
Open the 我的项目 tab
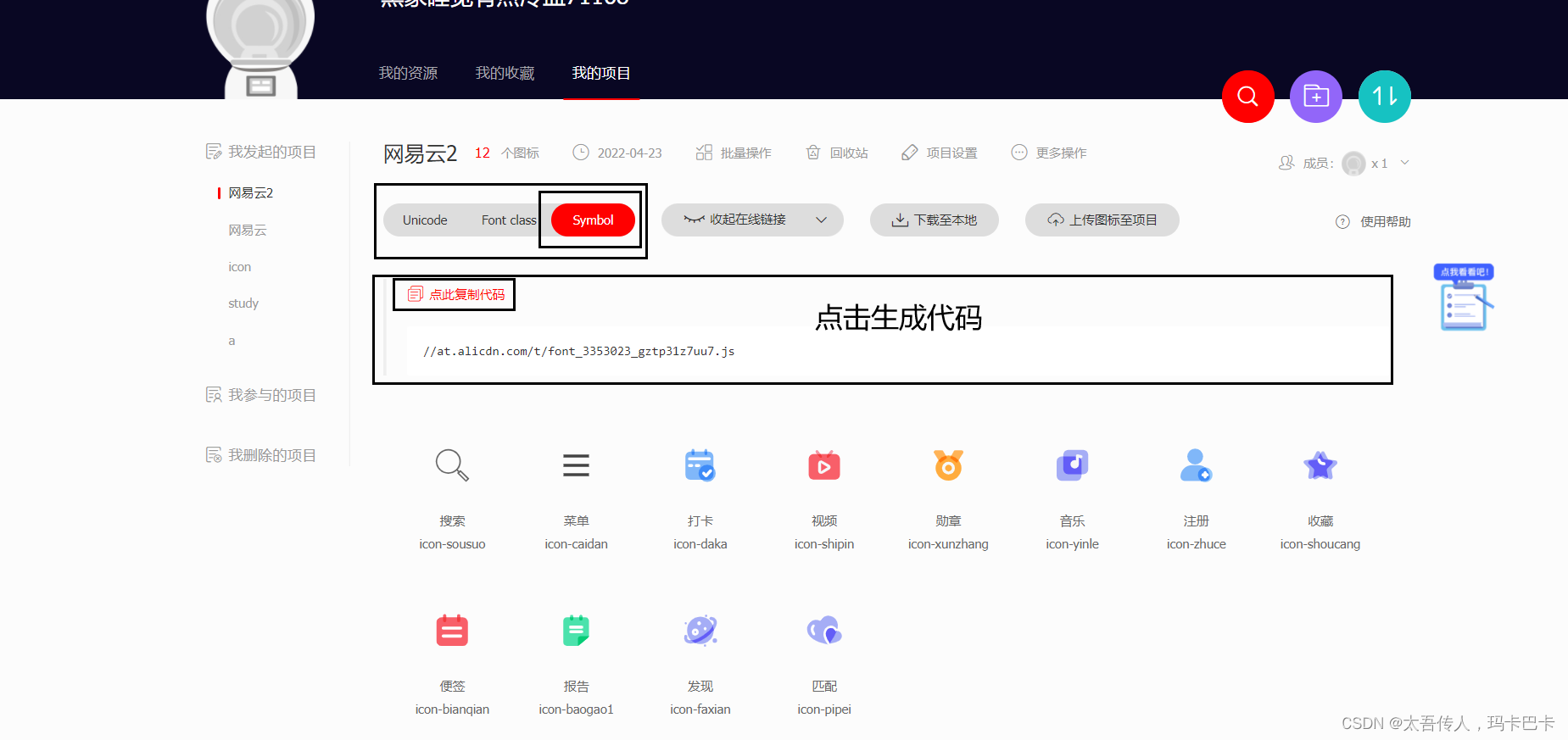tap(601, 73)
